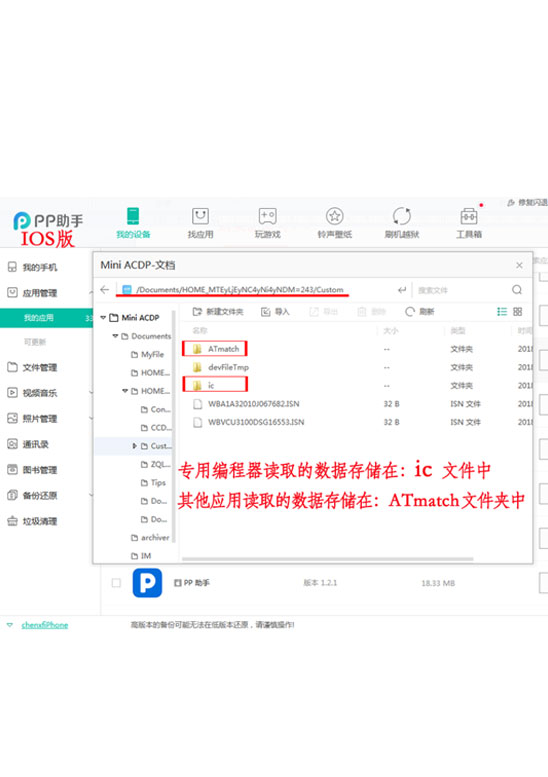548x777 pixels.
Task: Collapse the Documents tree folder
Action: click(x=115, y=336)
